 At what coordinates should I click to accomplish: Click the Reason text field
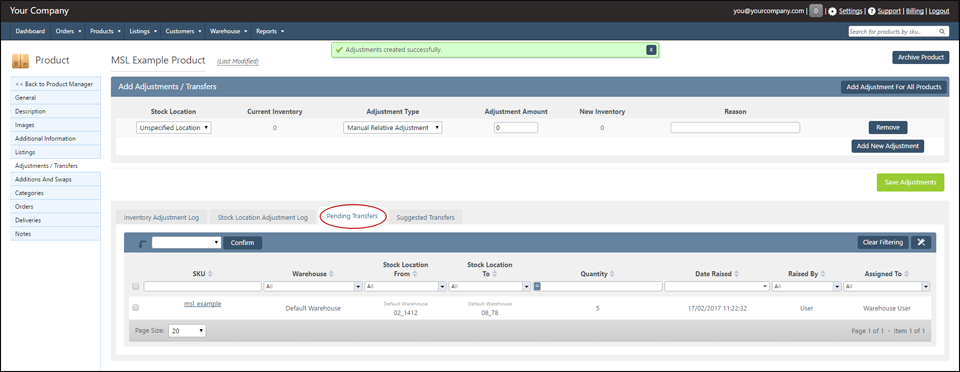[735, 128]
